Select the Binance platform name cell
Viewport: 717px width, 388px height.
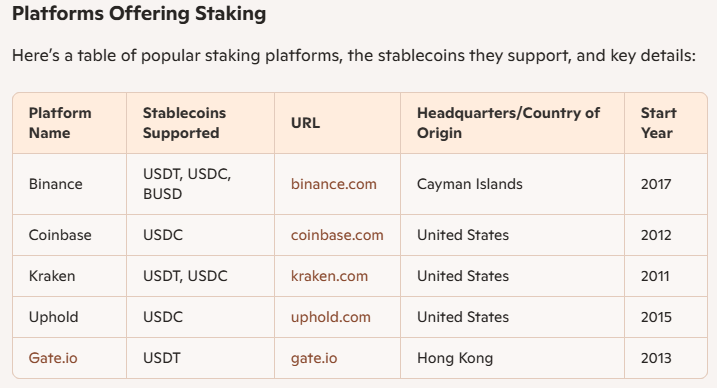[x=70, y=184]
